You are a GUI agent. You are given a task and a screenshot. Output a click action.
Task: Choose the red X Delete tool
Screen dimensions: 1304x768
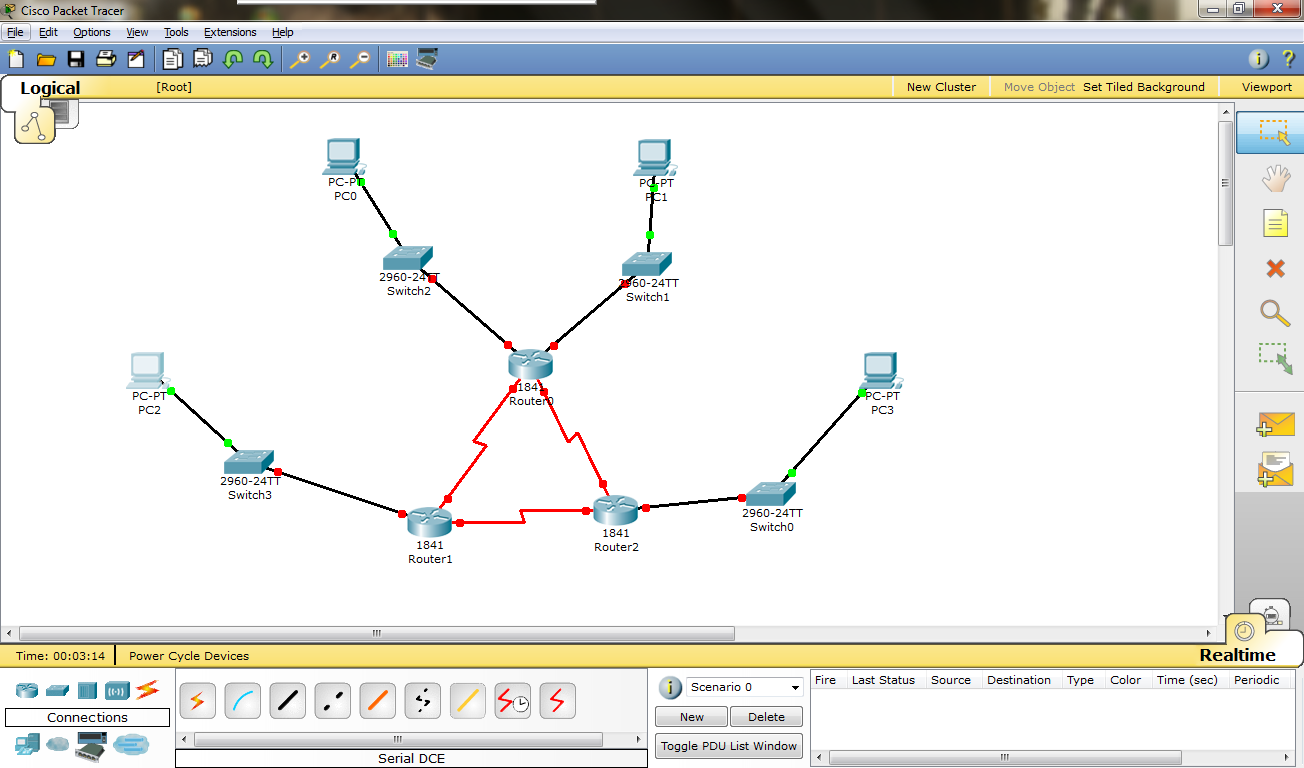click(1275, 268)
